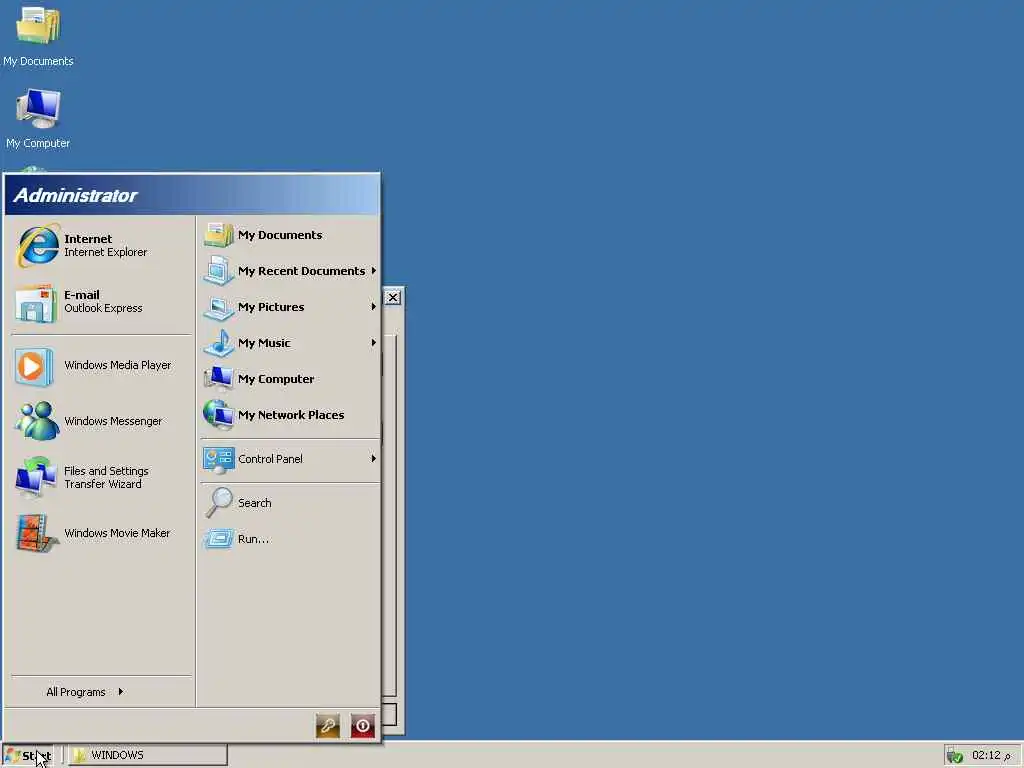Screen dimensions: 1024x768
Task: Click the red Shut Down button
Action: [x=363, y=726]
